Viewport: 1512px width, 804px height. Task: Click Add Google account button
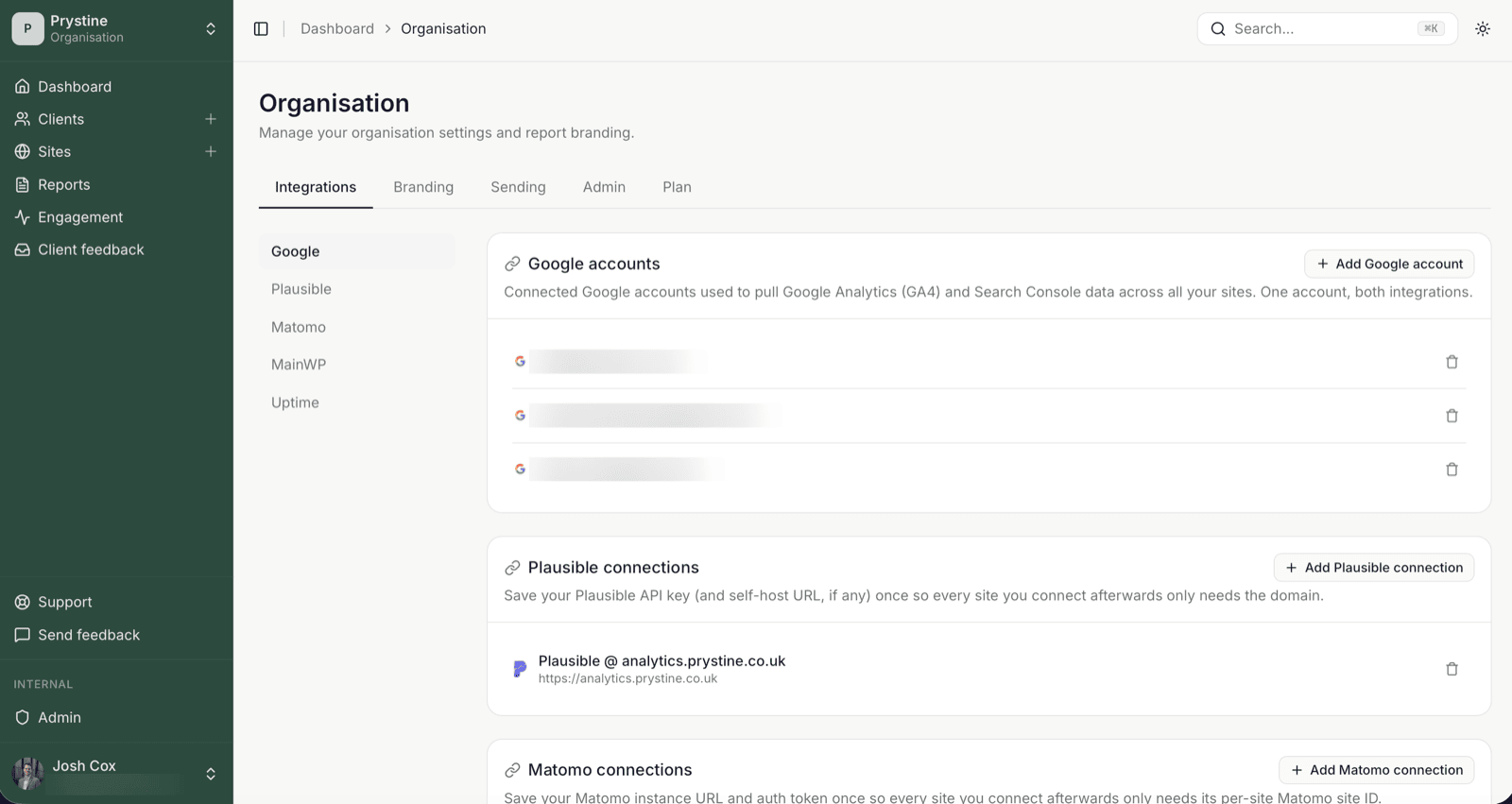tap(1389, 264)
